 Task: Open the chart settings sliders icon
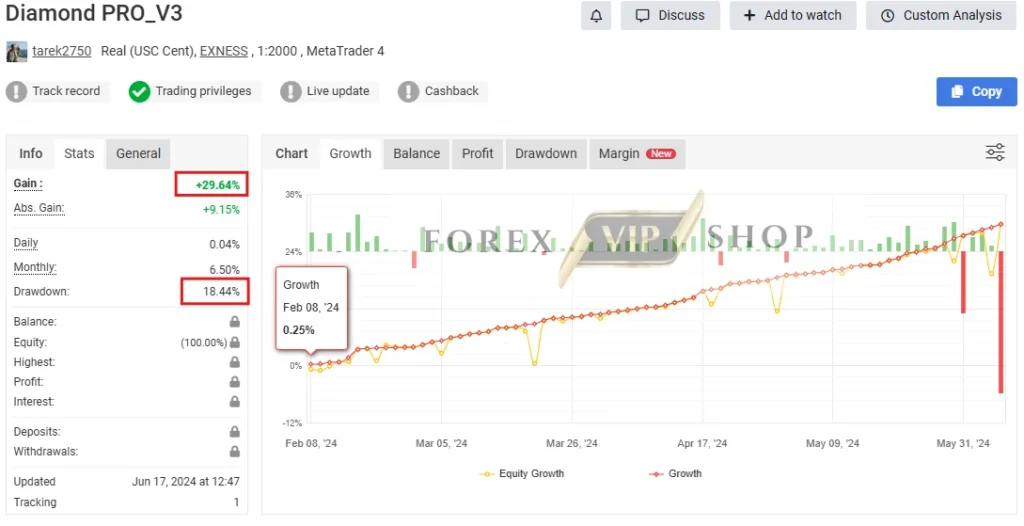[995, 152]
